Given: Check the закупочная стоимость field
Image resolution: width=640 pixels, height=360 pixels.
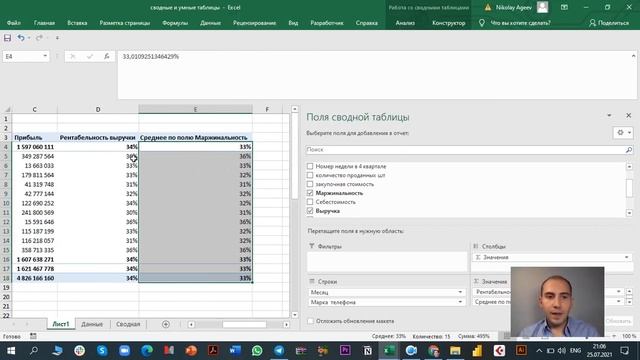Looking at the screenshot, I should pos(310,184).
